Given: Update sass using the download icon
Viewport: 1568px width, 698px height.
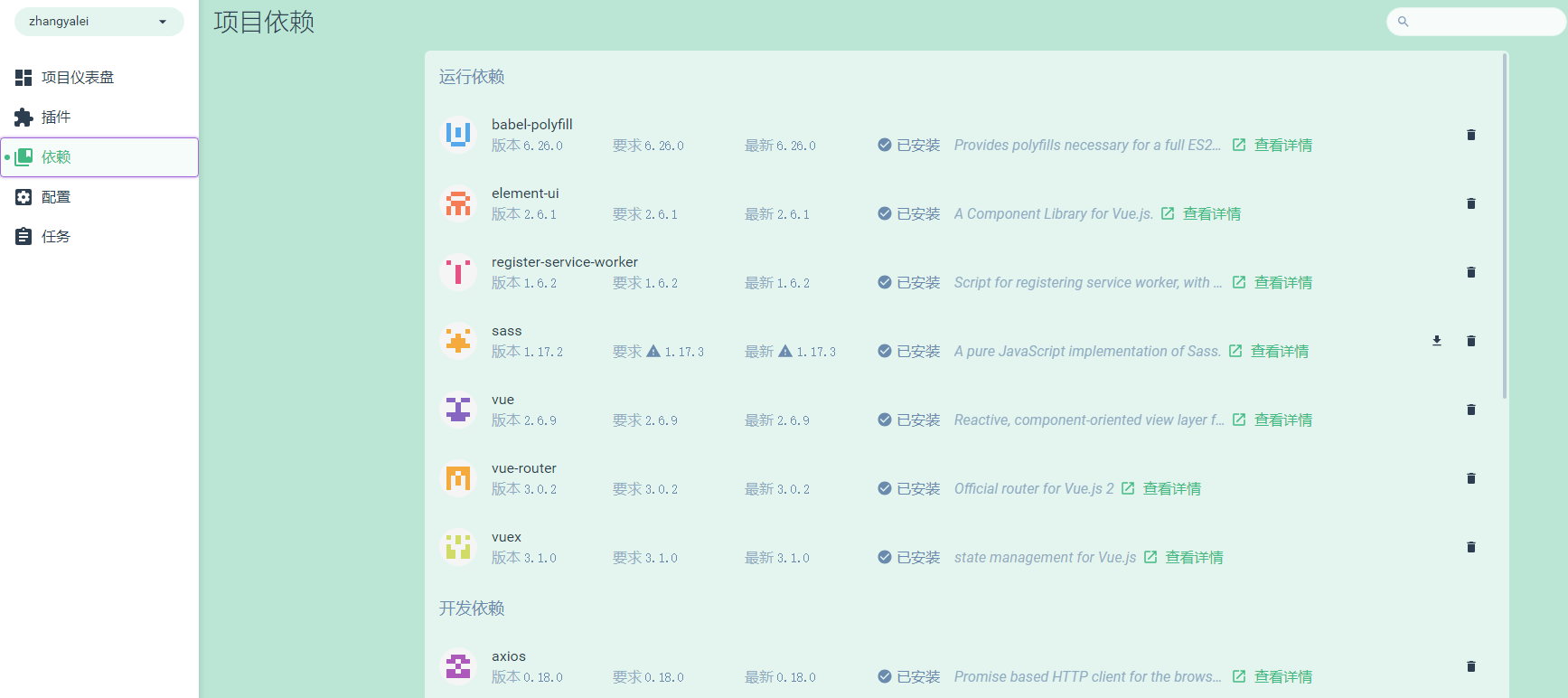Looking at the screenshot, I should 1436,341.
